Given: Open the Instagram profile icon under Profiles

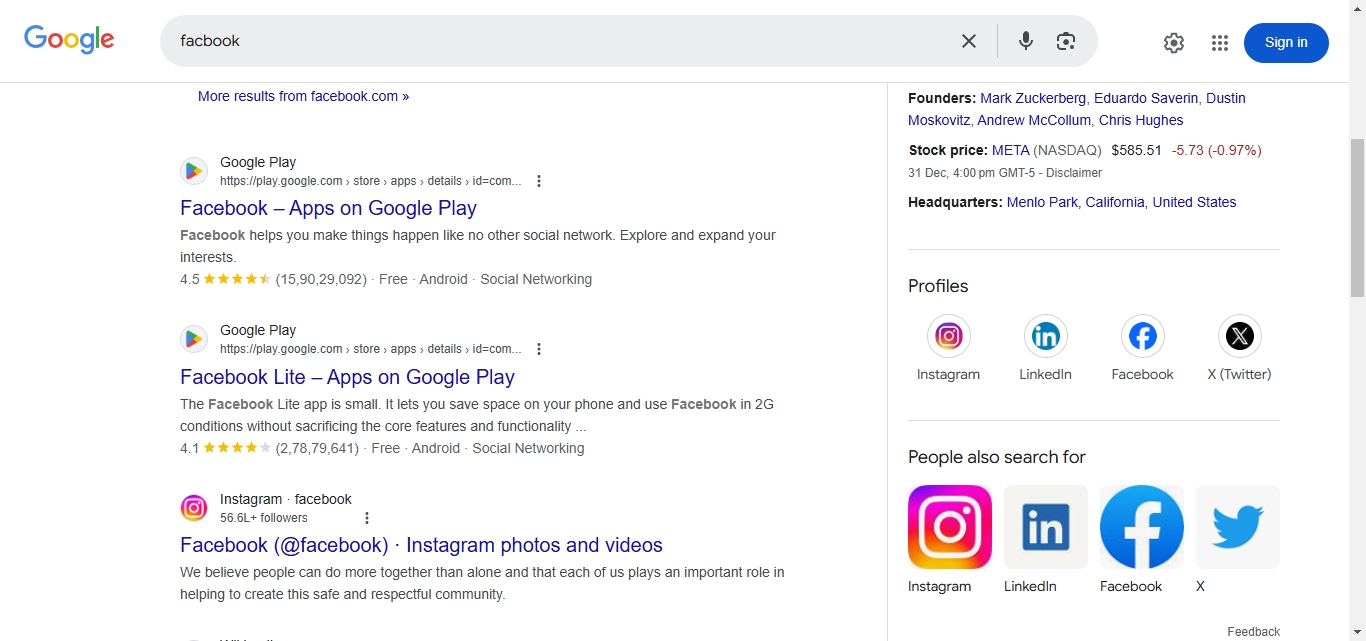Looking at the screenshot, I should (949, 337).
